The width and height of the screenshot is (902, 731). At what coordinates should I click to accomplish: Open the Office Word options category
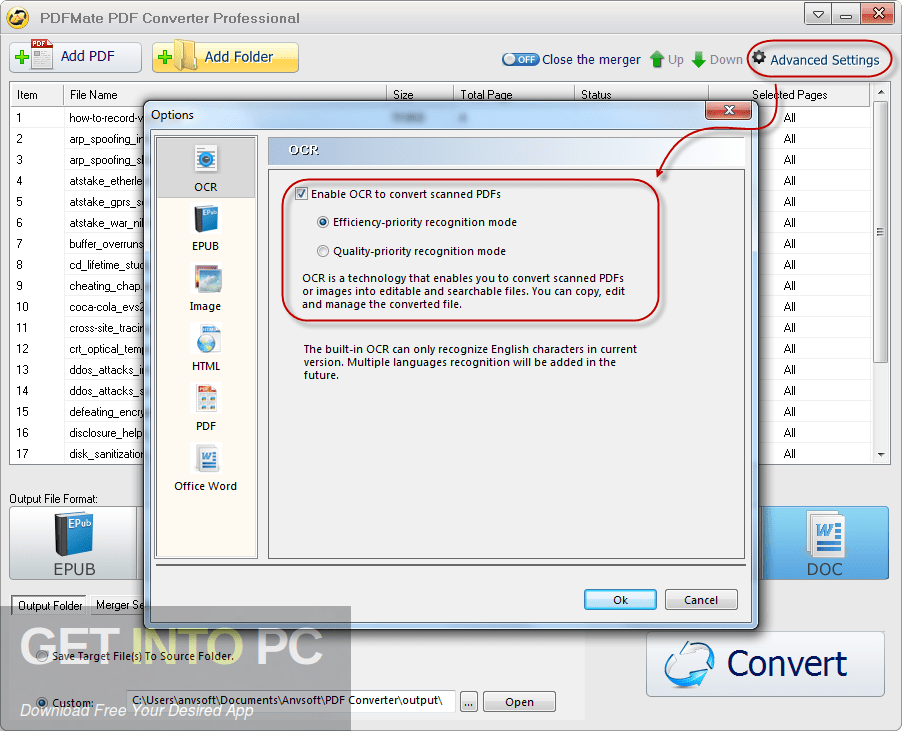[x=206, y=468]
